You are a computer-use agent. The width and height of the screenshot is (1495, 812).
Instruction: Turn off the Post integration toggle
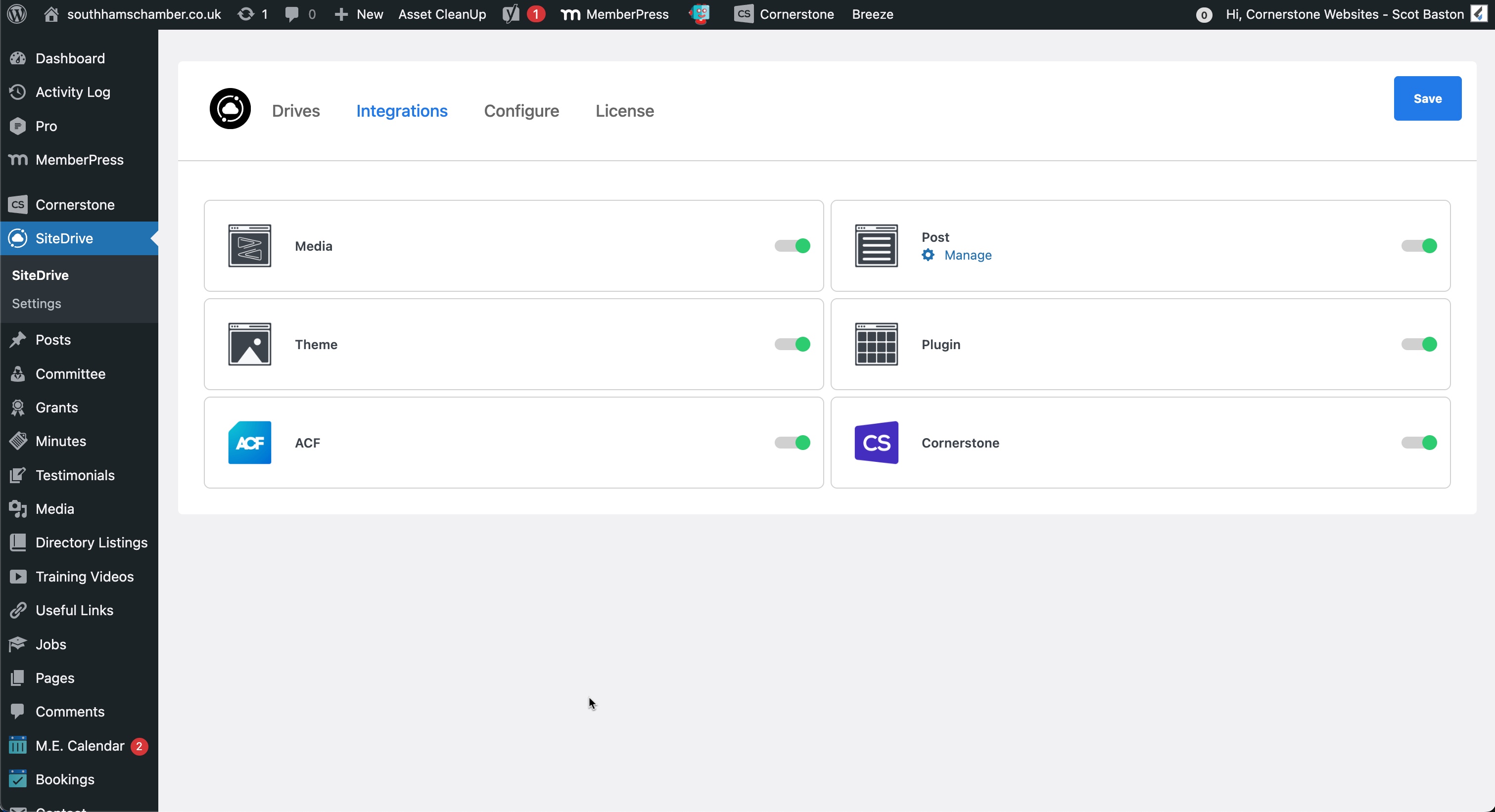[x=1419, y=246]
